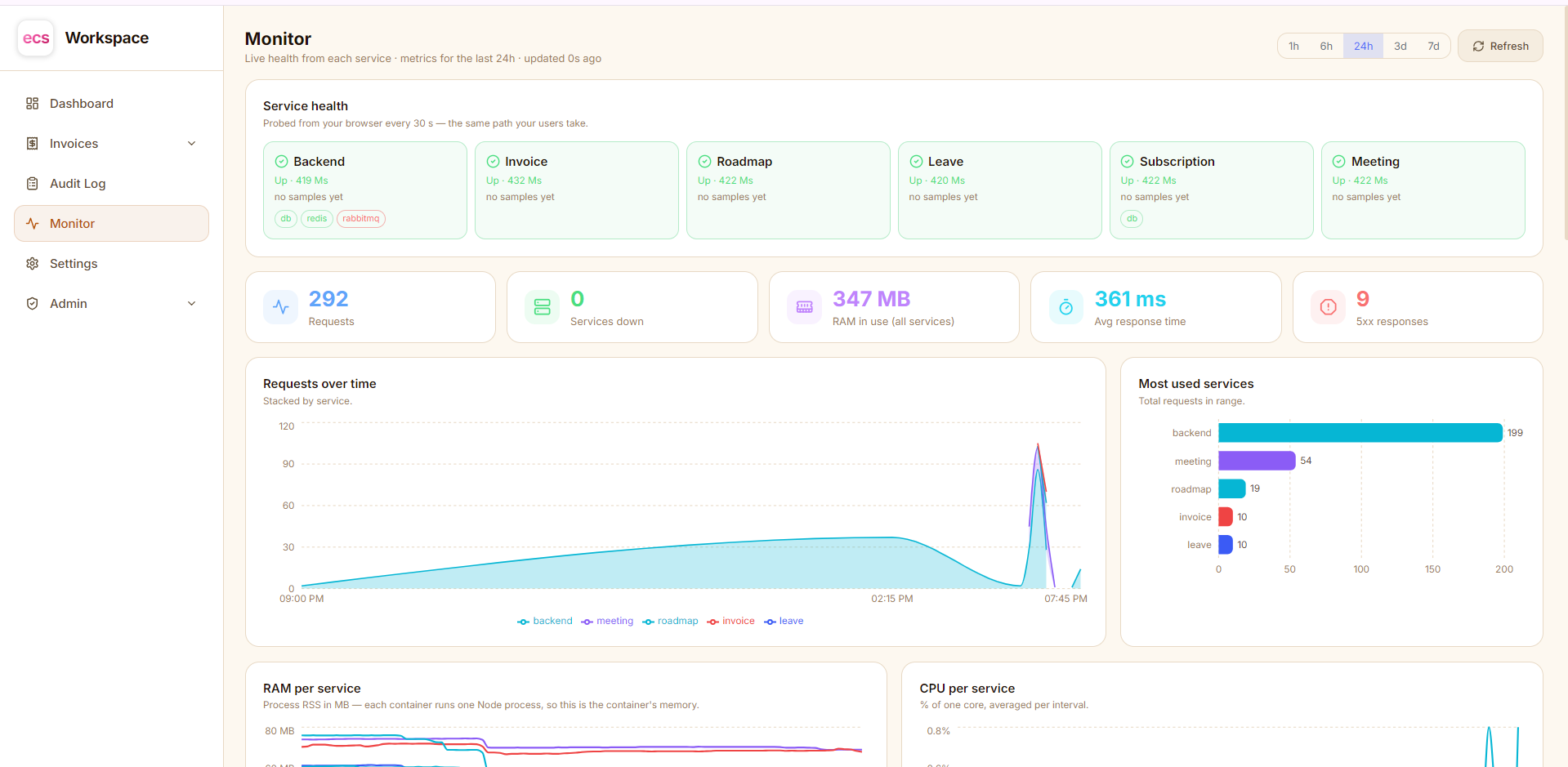
Task: Select the 6h time range
Action: tap(1326, 47)
